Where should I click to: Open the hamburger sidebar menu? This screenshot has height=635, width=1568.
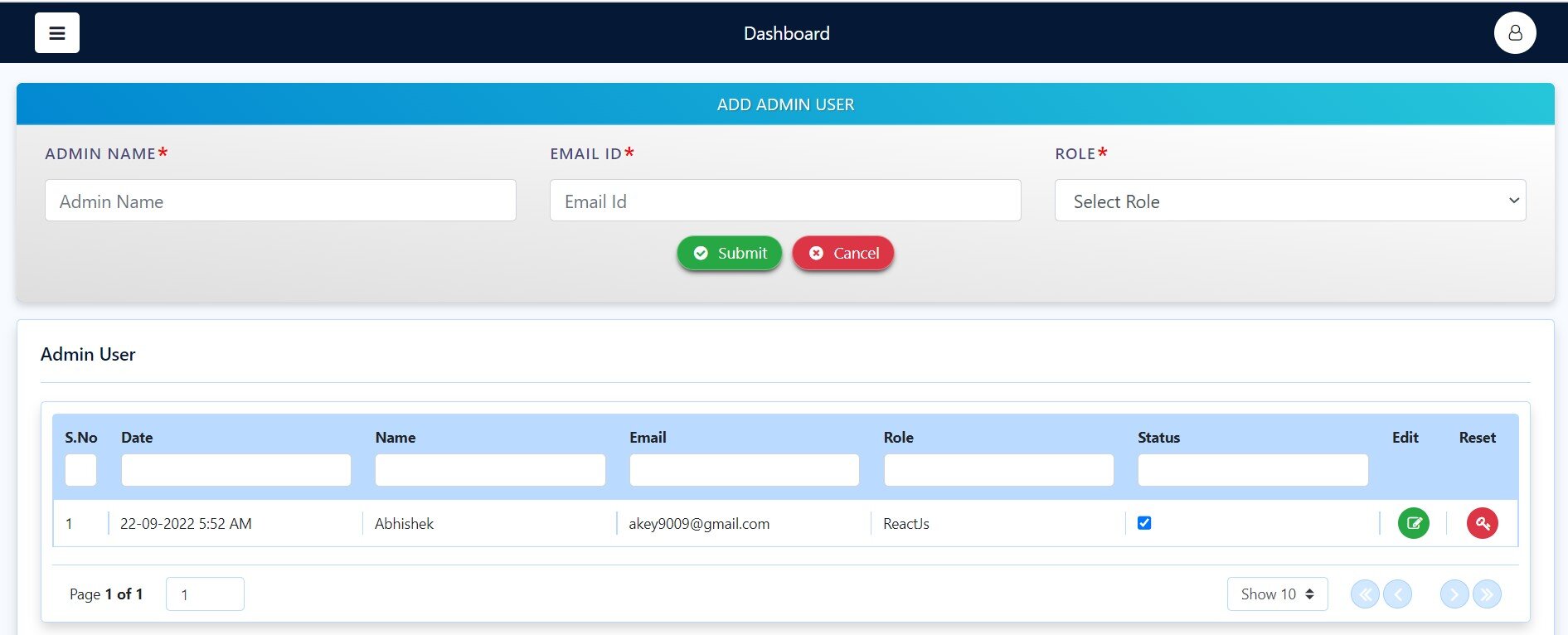point(57,33)
